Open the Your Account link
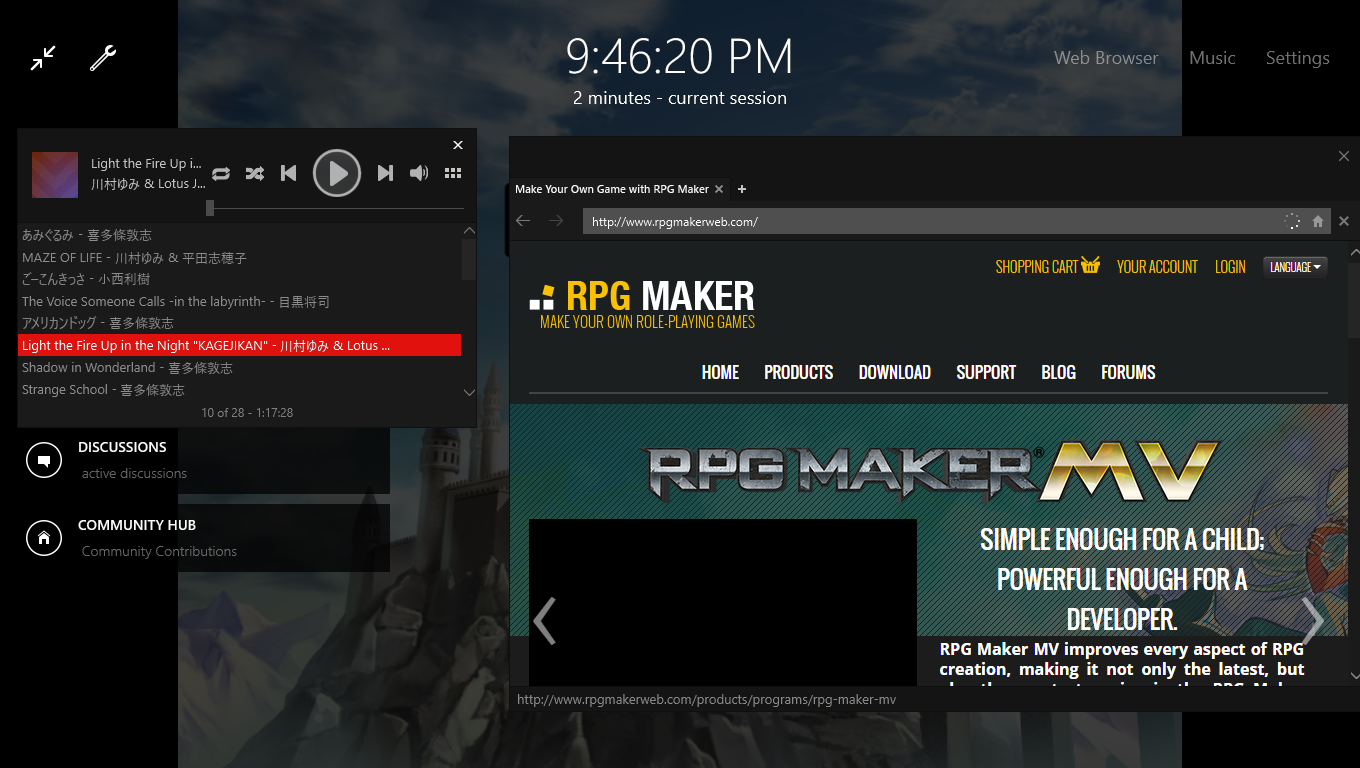 point(1157,266)
